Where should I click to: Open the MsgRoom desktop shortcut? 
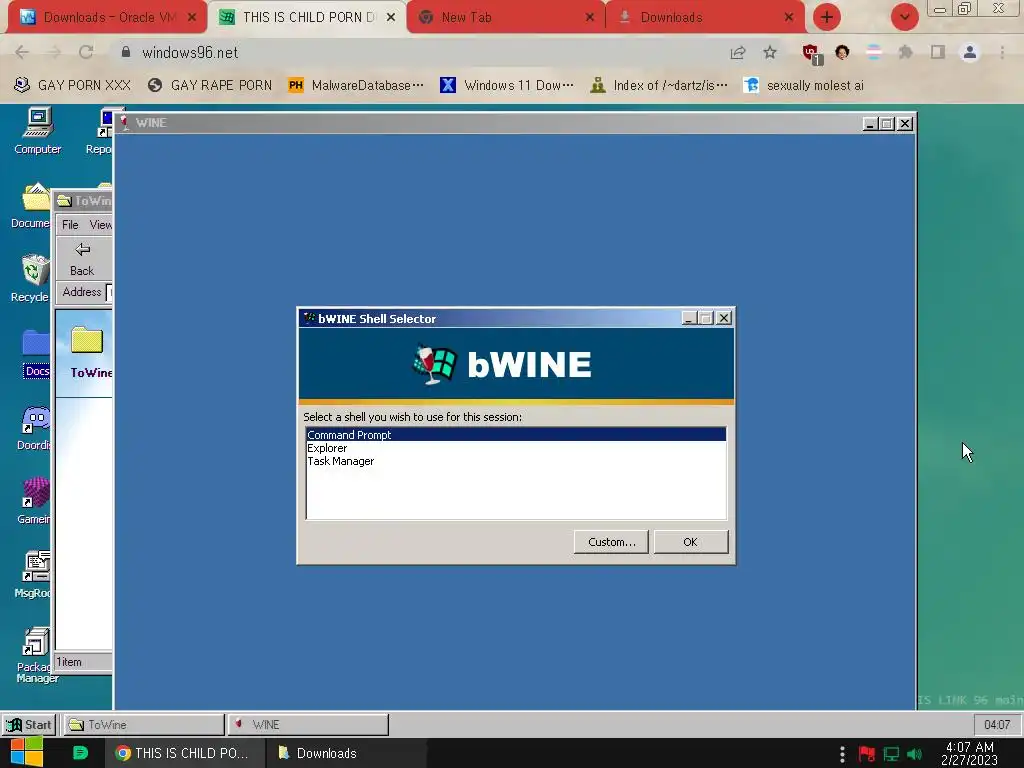click(33, 575)
